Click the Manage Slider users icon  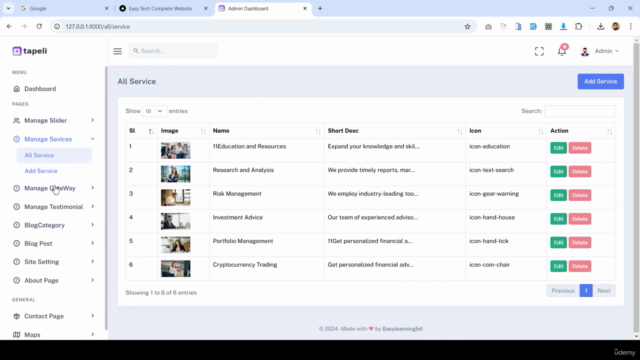point(16,120)
